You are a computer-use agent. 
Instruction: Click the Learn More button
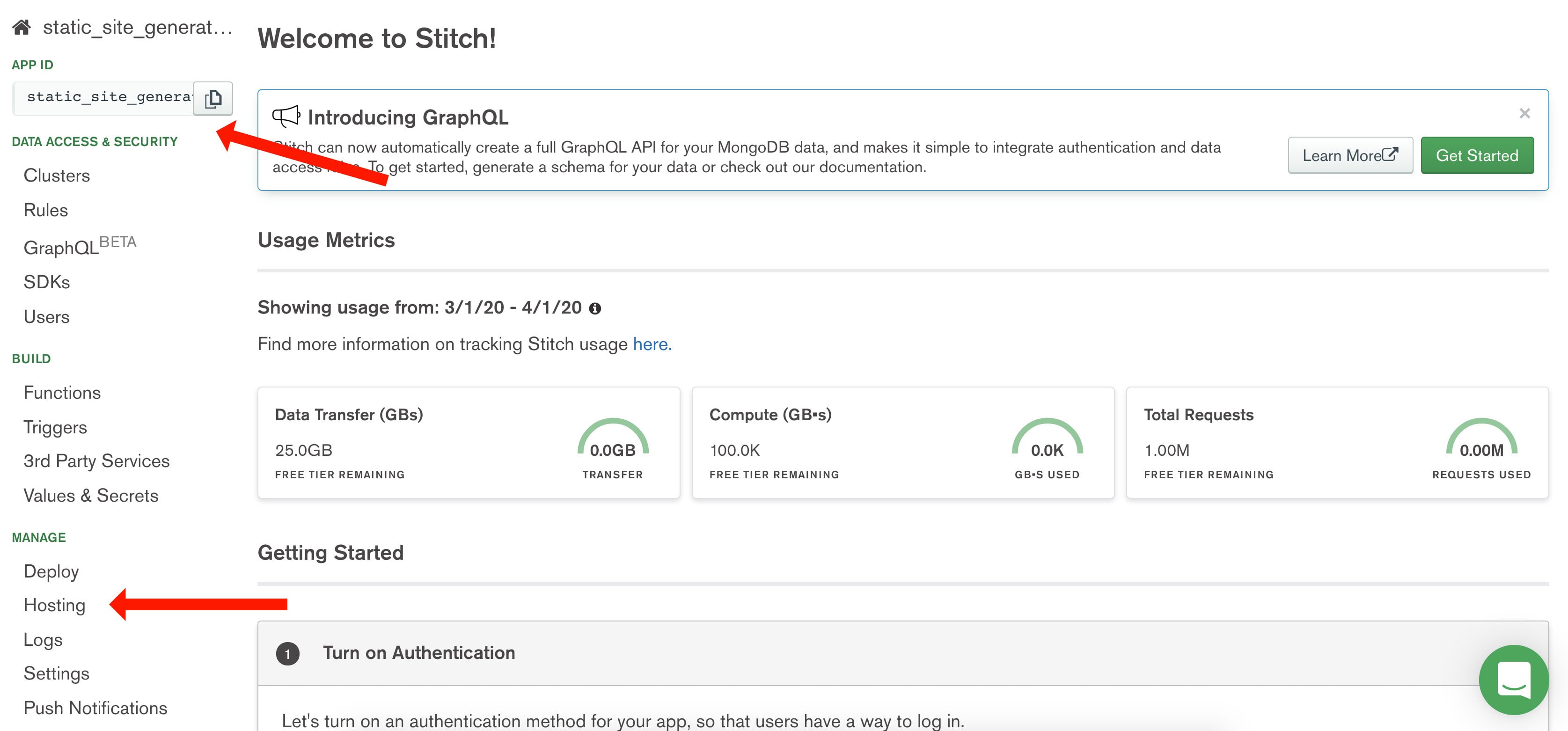click(1350, 155)
